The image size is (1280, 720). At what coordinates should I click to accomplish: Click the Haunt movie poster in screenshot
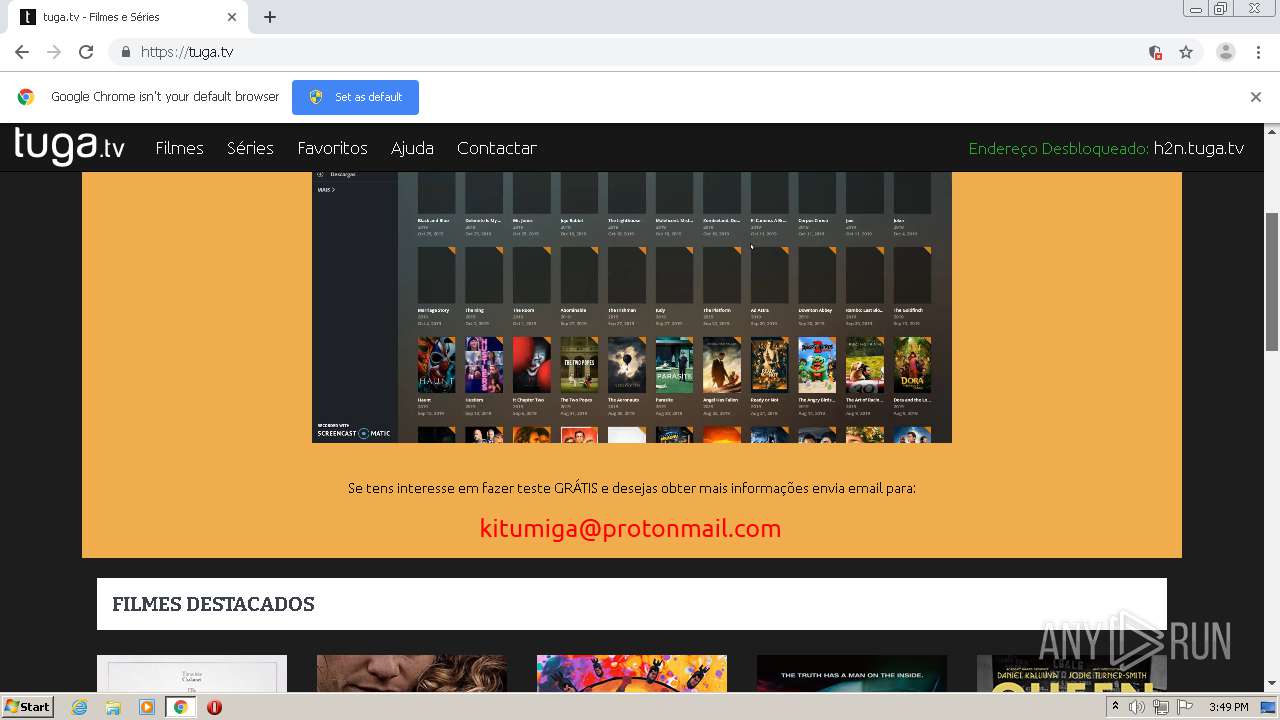click(436, 365)
